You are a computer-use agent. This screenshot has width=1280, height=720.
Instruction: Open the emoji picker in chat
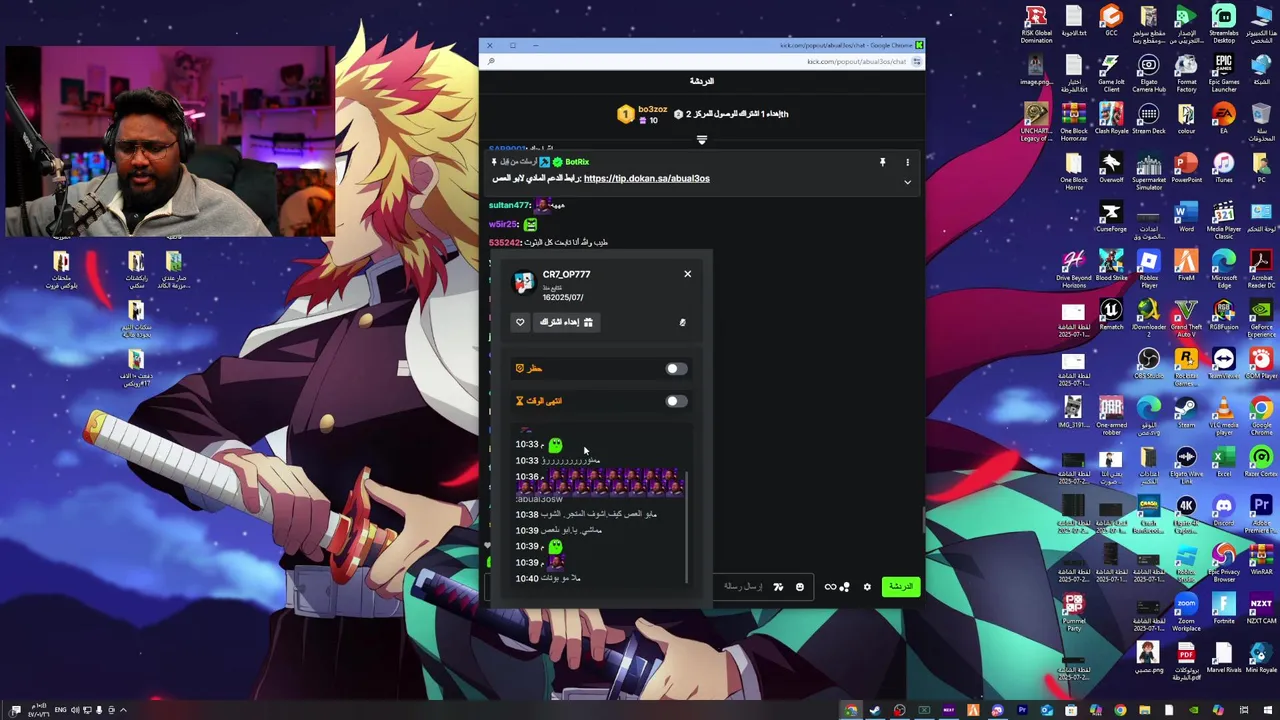point(799,587)
